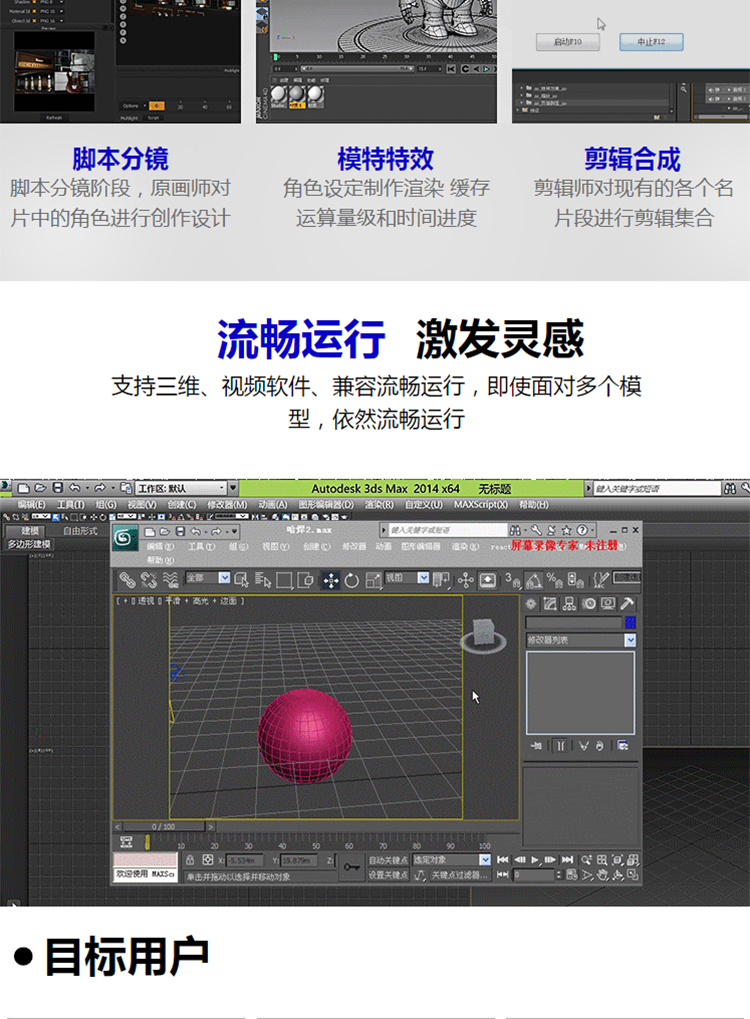Open 关键点过滤器 key filters
The width and height of the screenshot is (750, 1019).
click(459, 875)
